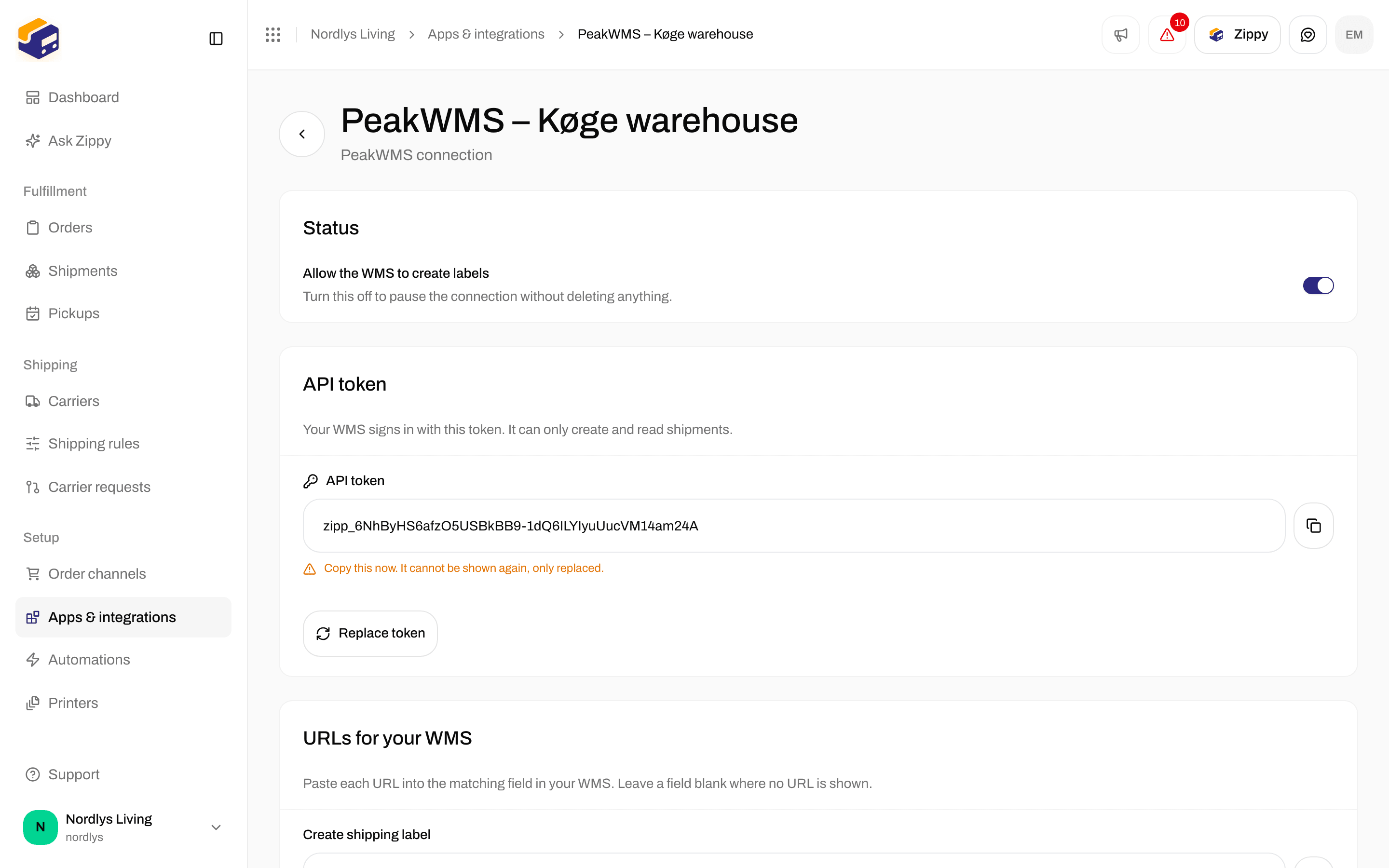Toggle Allow the WMS to create labels
Screen dimensions: 1389x868
click(x=1318, y=285)
